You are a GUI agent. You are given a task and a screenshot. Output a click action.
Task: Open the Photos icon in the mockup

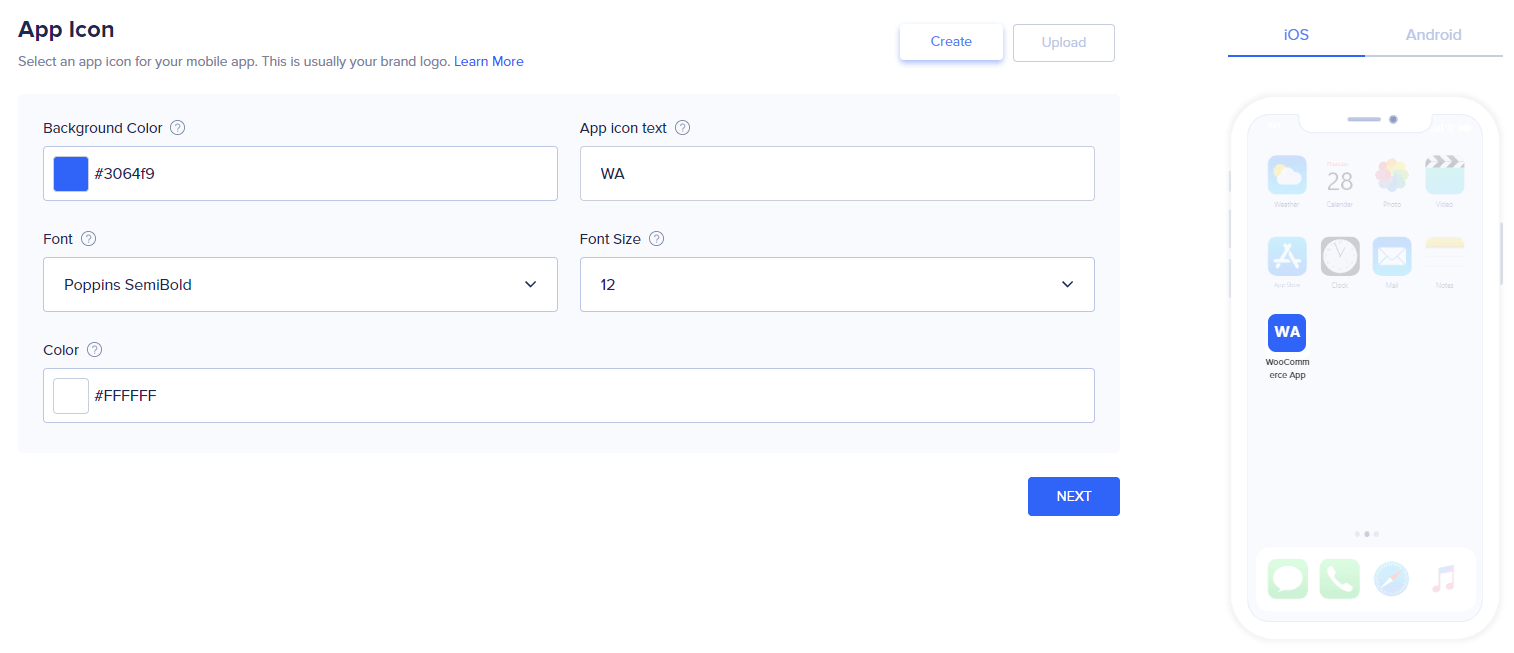[x=1392, y=176]
